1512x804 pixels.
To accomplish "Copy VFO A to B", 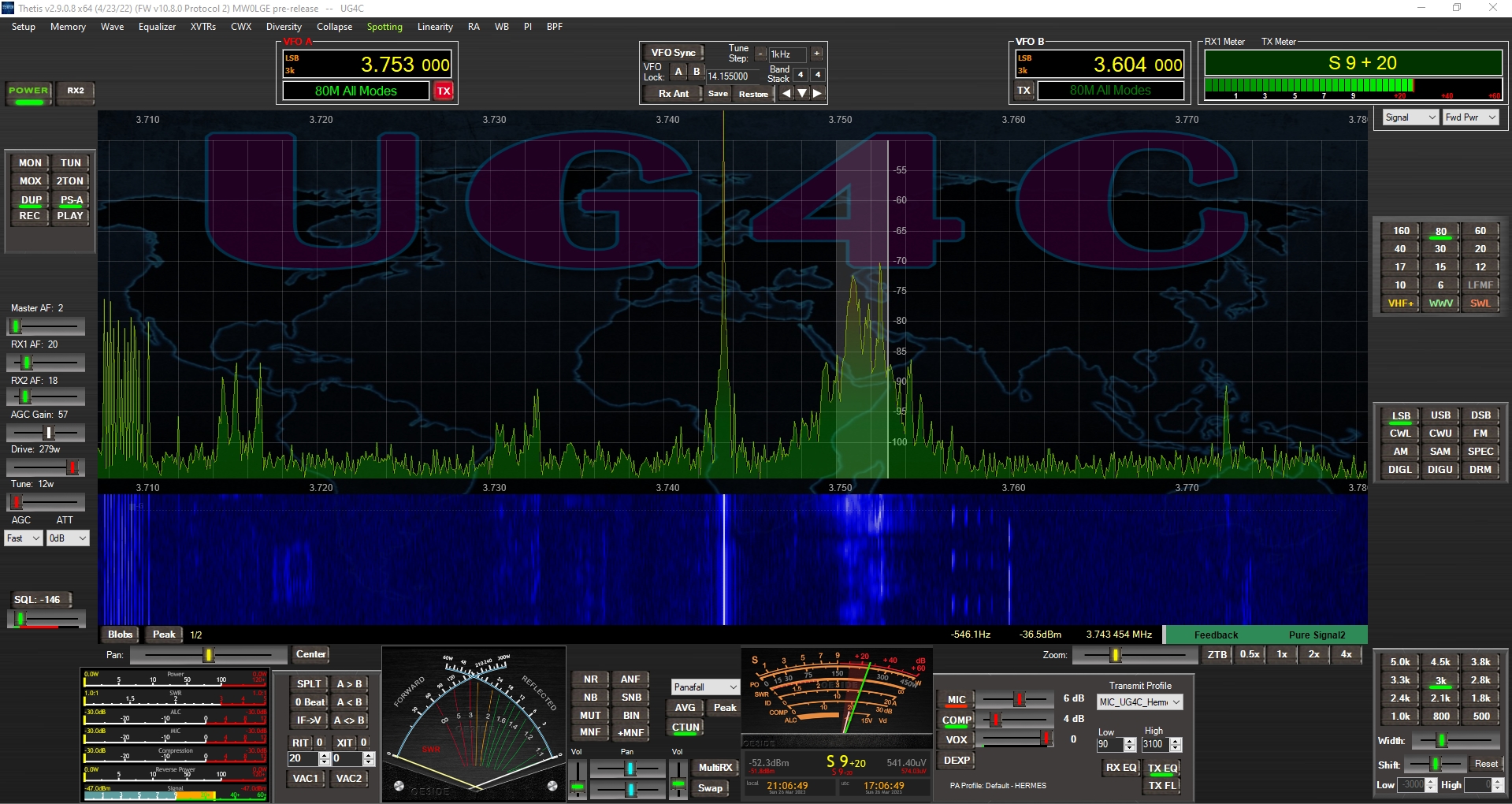I will [x=349, y=684].
